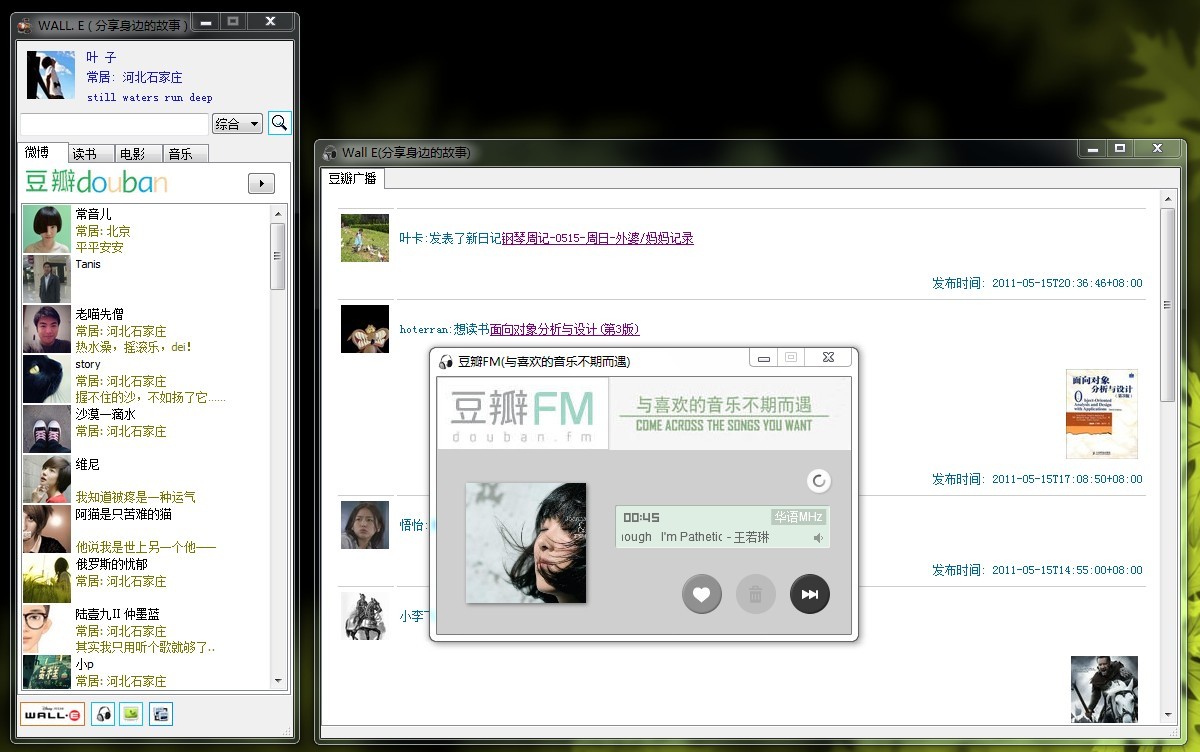Select contact 维尼 in the list
1200x752 pixels.
coord(146,480)
